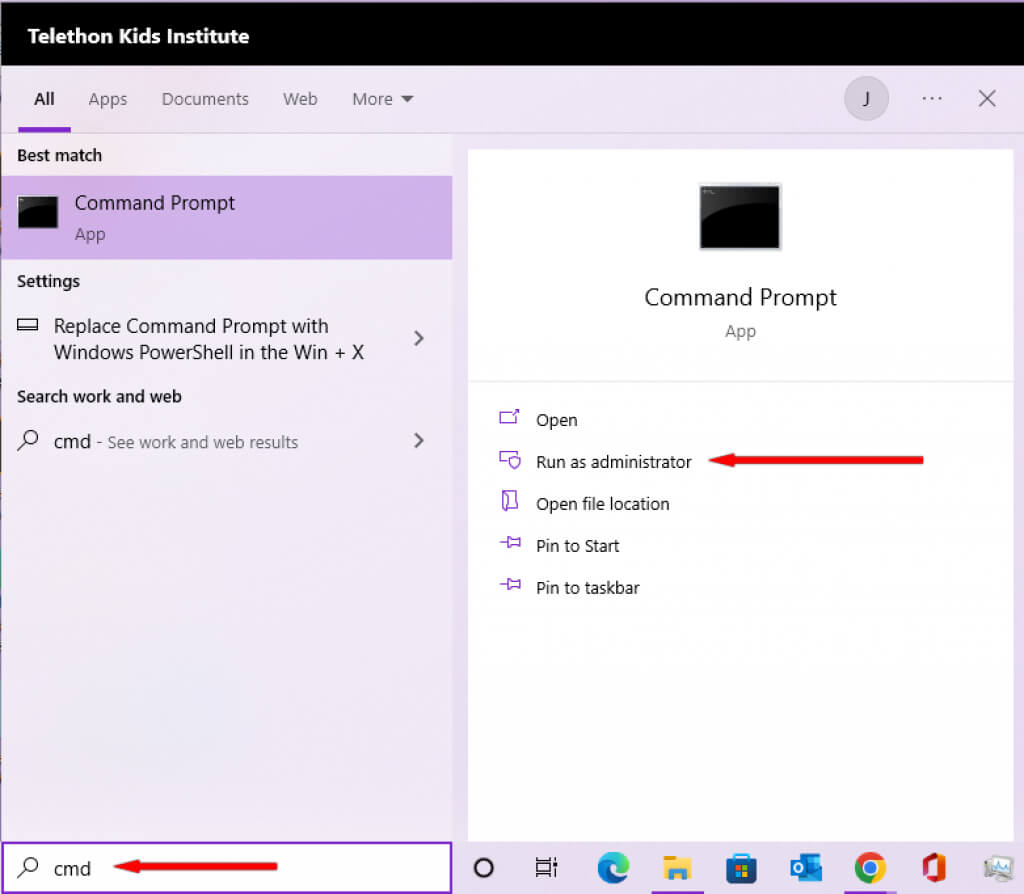Open Command Prompt from the right panel
This screenshot has height=894, width=1024.
tap(556, 420)
